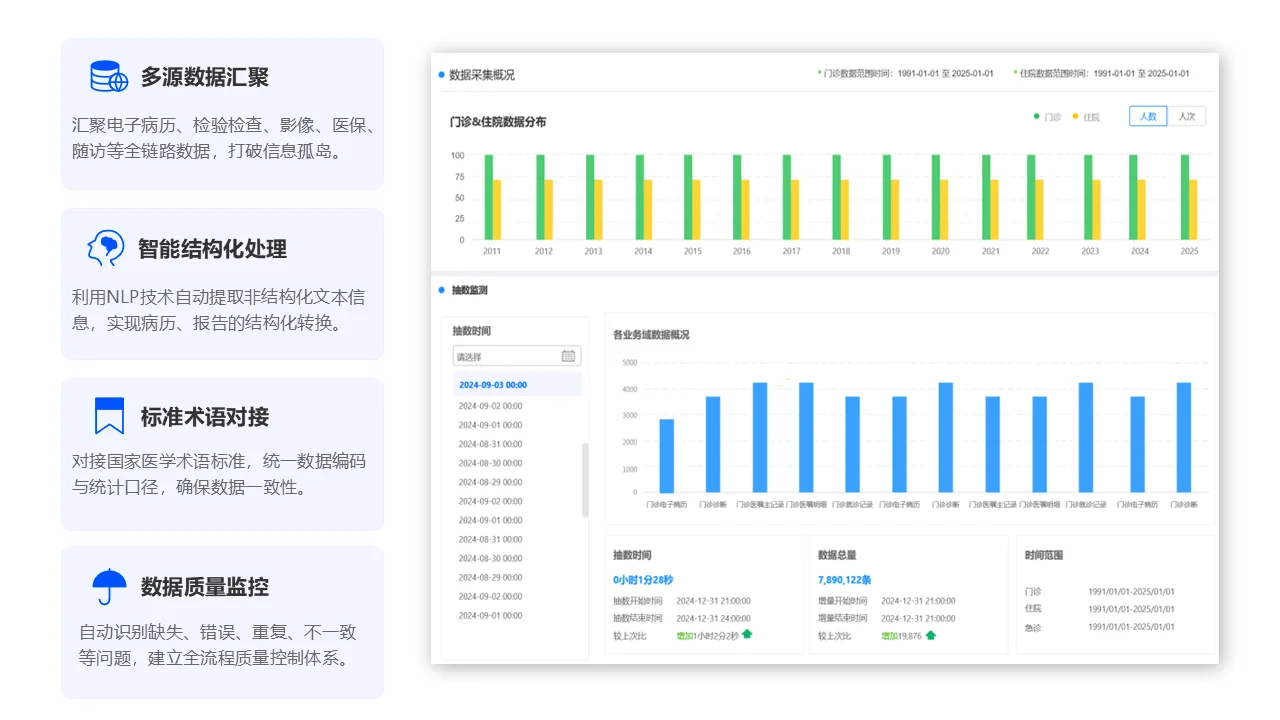This screenshot has width=1280, height=720.
Task: Click the 抽数结束时间 label
Action: pos(638,618)
